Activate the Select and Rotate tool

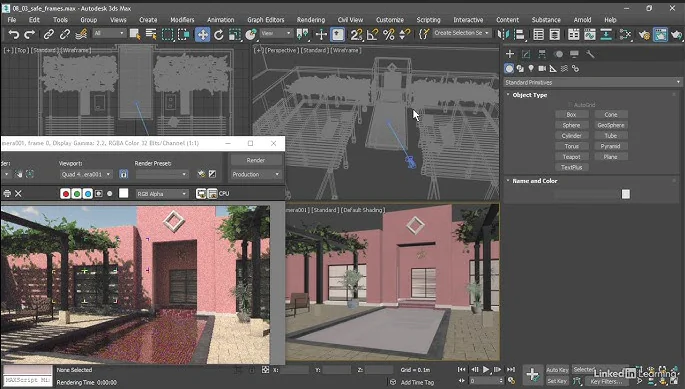[218, 34]
